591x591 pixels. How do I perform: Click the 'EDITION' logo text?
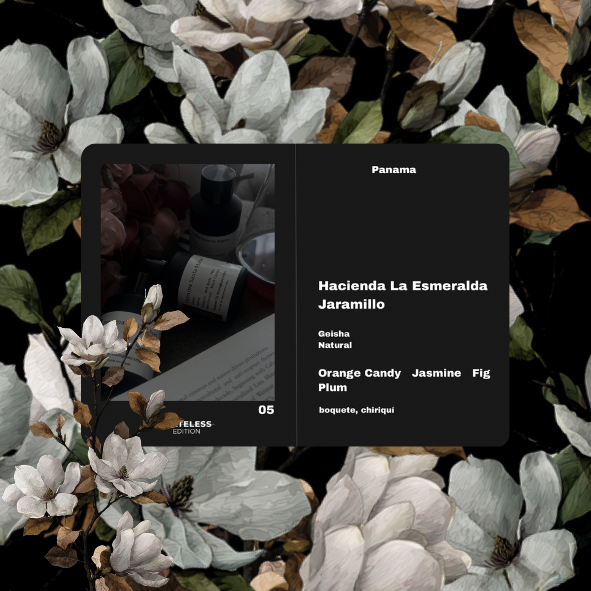[187, 432]
